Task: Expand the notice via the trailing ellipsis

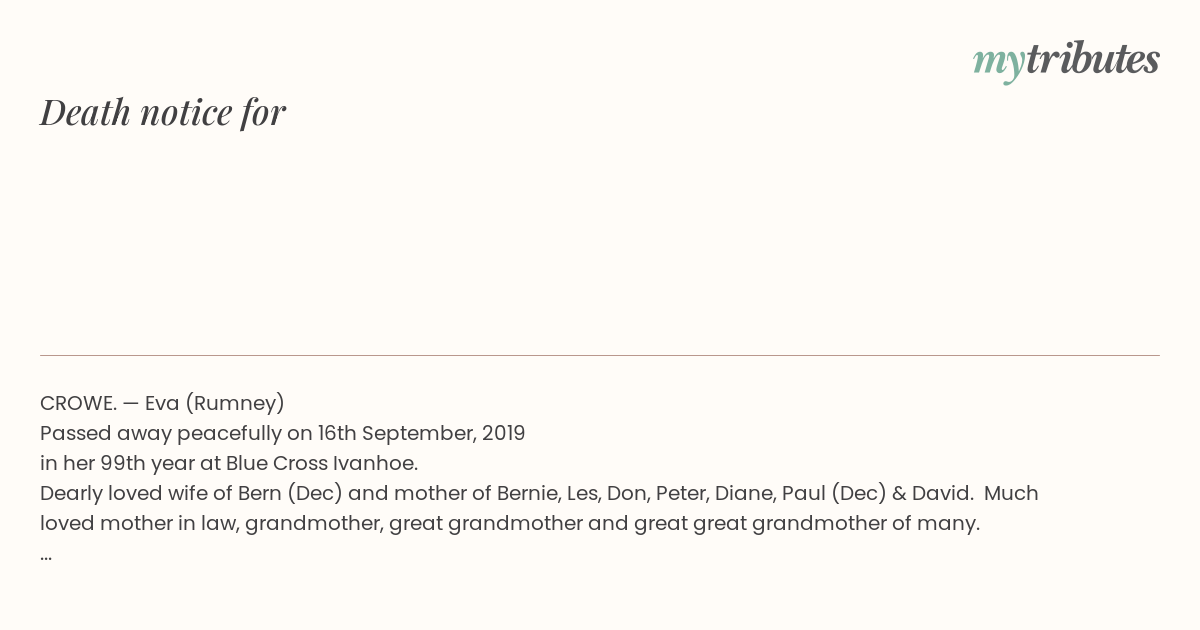Action: pos(46,556)
